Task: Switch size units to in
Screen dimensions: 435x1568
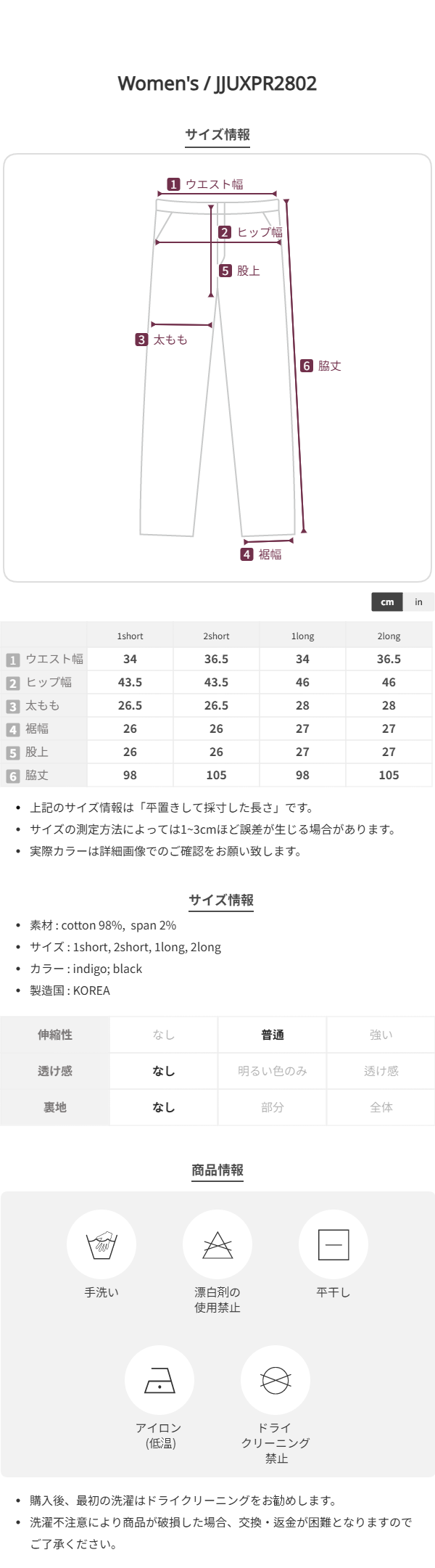Action: [x=418, y=602]
